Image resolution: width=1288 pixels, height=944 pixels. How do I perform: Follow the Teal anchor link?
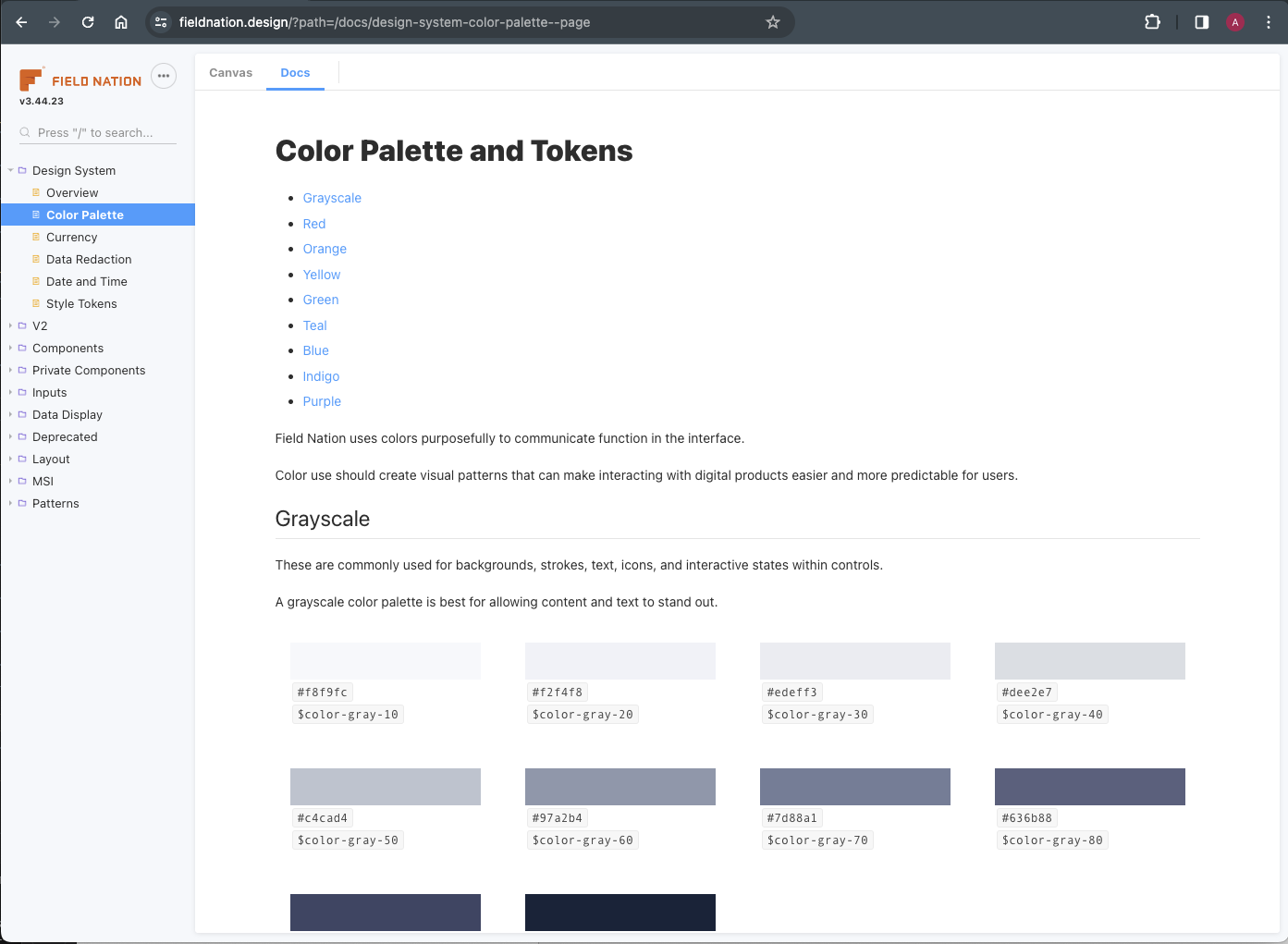tap(314, 325)
